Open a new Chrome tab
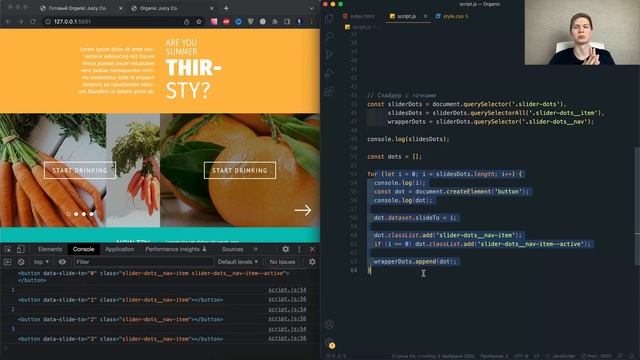 pos(226,8)
